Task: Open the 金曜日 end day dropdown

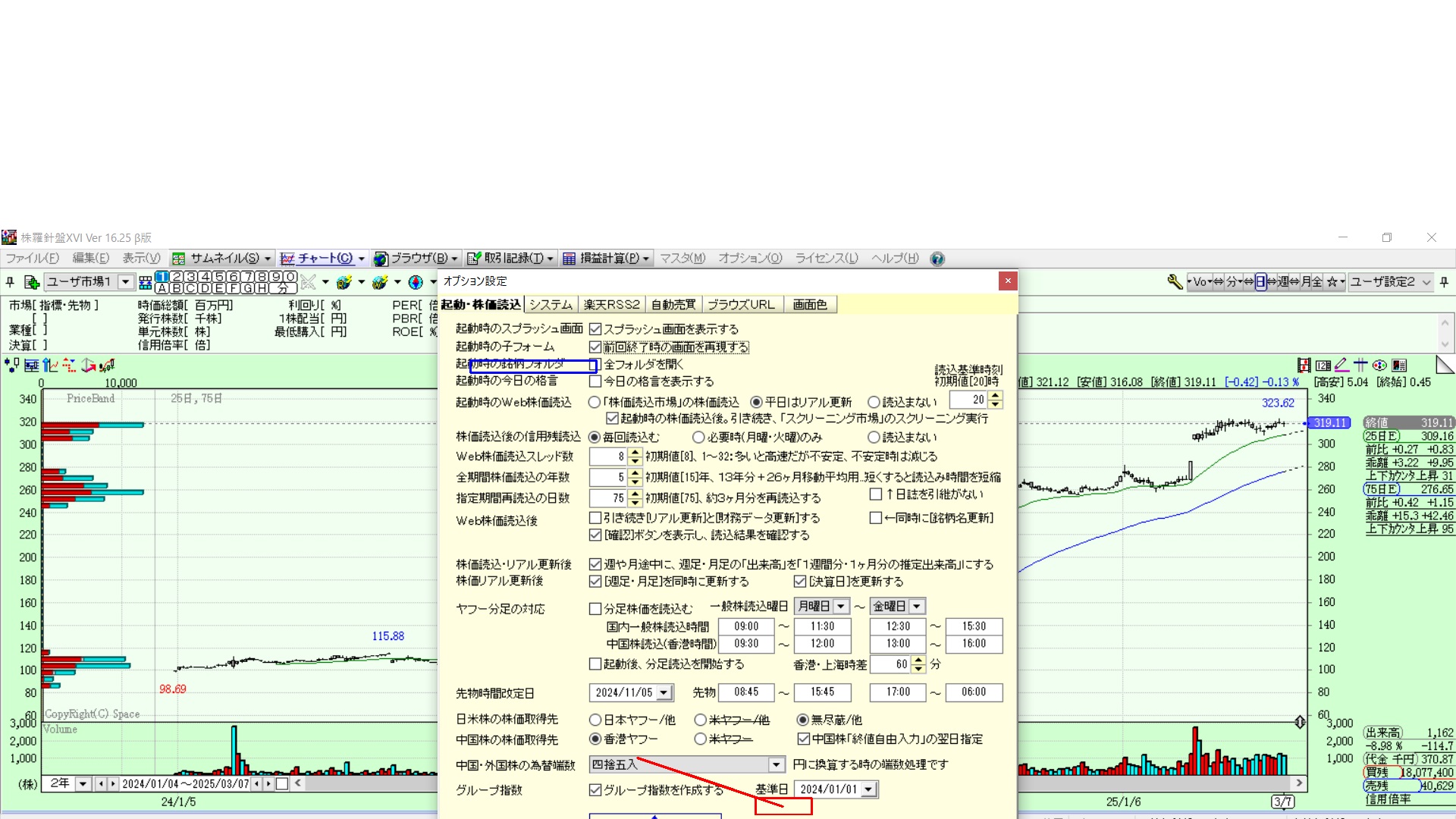Action: (x=917, y=607)
